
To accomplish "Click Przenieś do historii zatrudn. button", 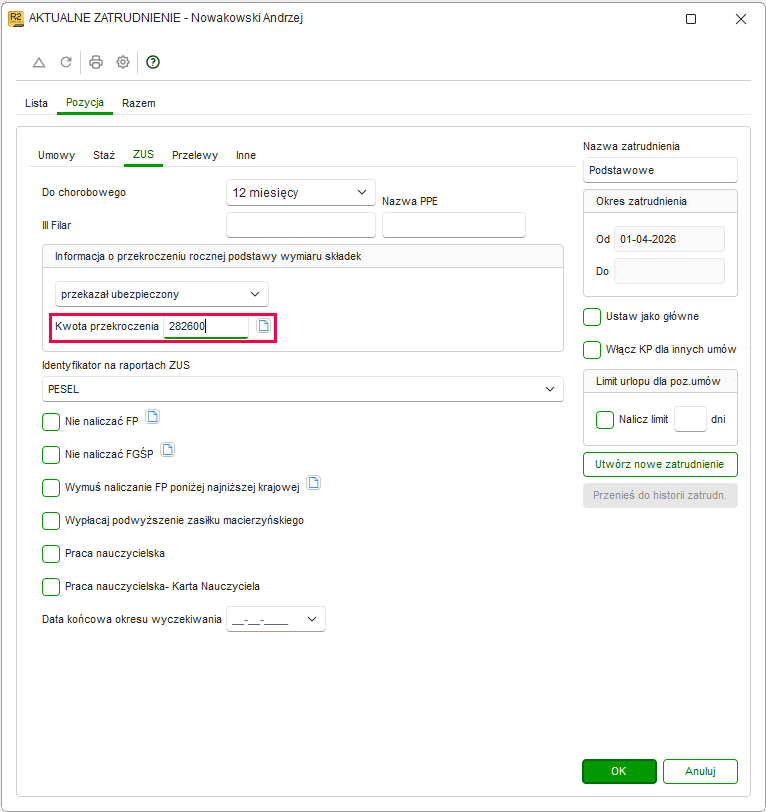I will tap(660, 496).
